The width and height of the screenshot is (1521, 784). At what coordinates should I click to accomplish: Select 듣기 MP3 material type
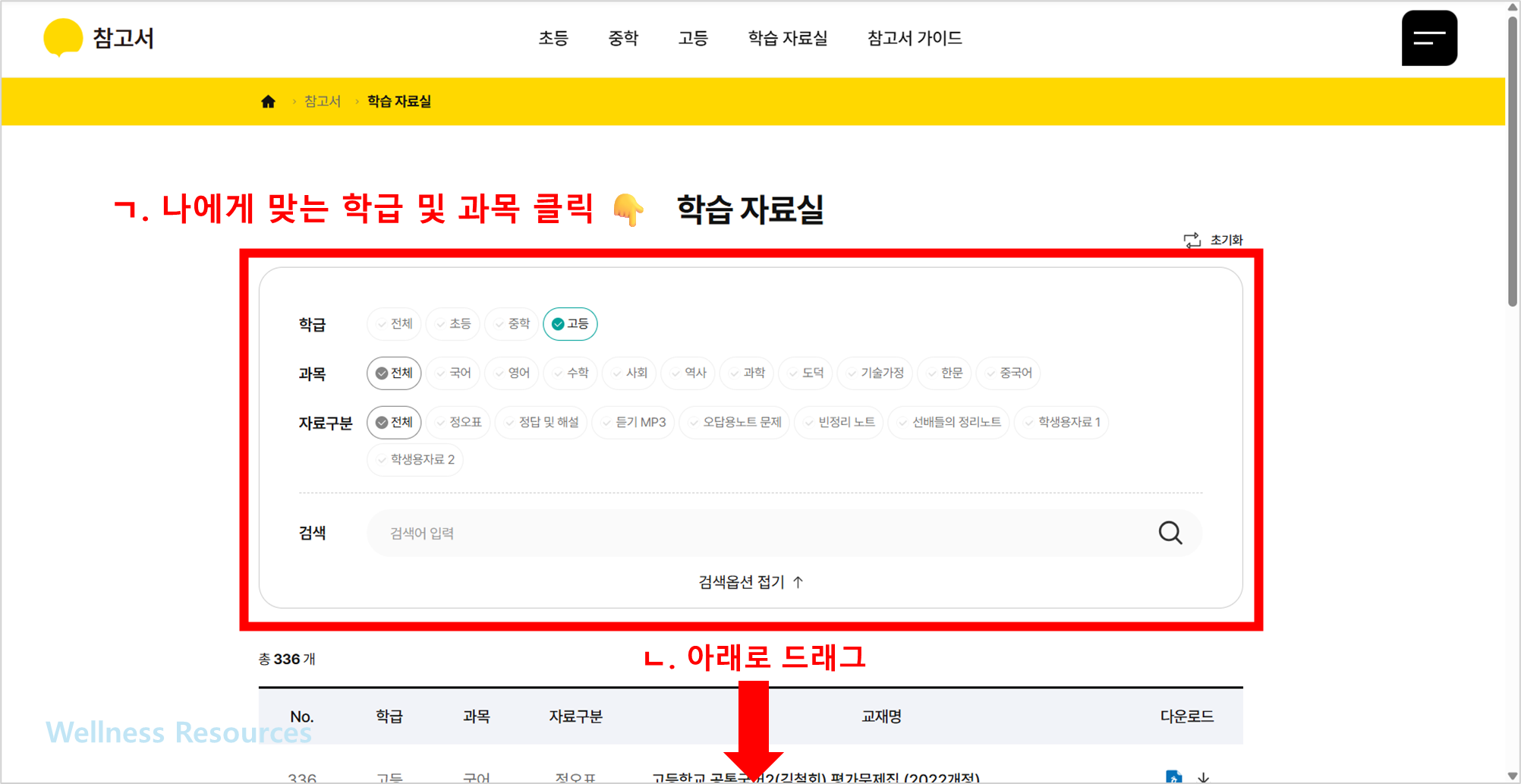click(634, 423)
